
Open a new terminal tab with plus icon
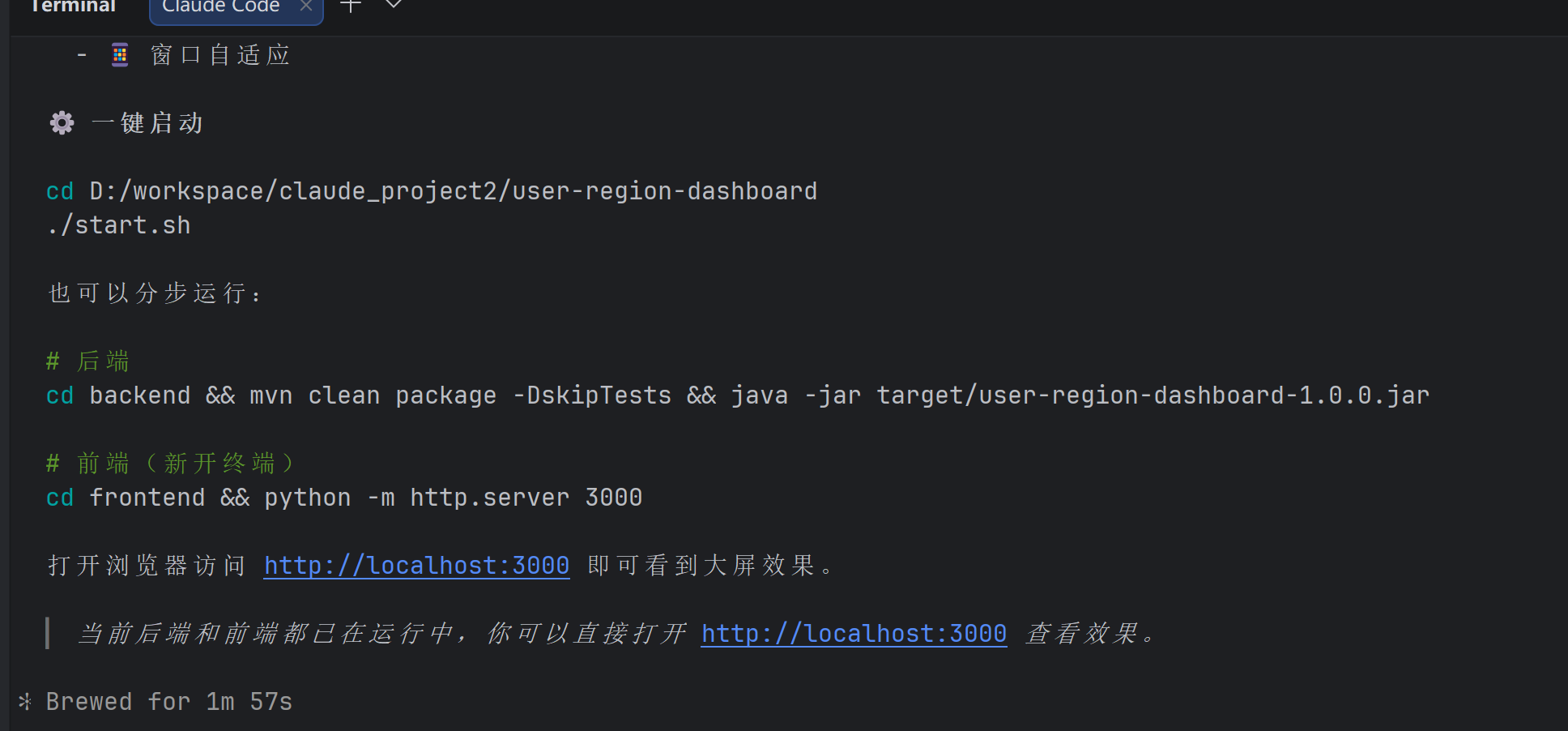click(351, 6)
